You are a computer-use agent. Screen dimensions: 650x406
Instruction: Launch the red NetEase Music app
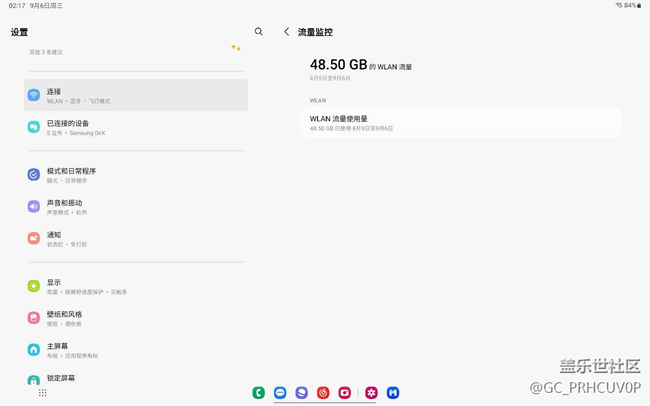tap(323, 393)
